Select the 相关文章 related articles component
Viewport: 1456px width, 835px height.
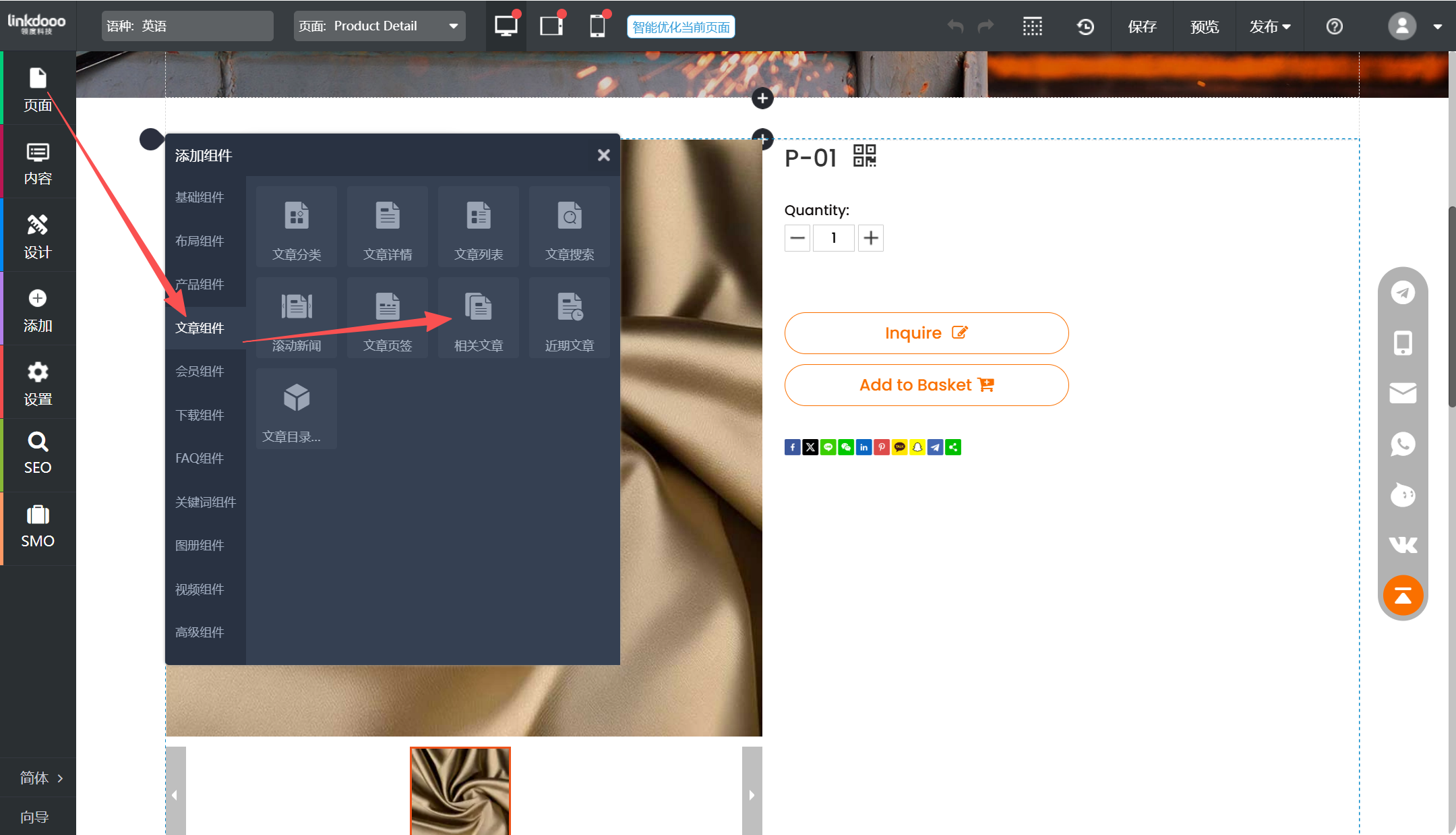[x=478, y=318]
